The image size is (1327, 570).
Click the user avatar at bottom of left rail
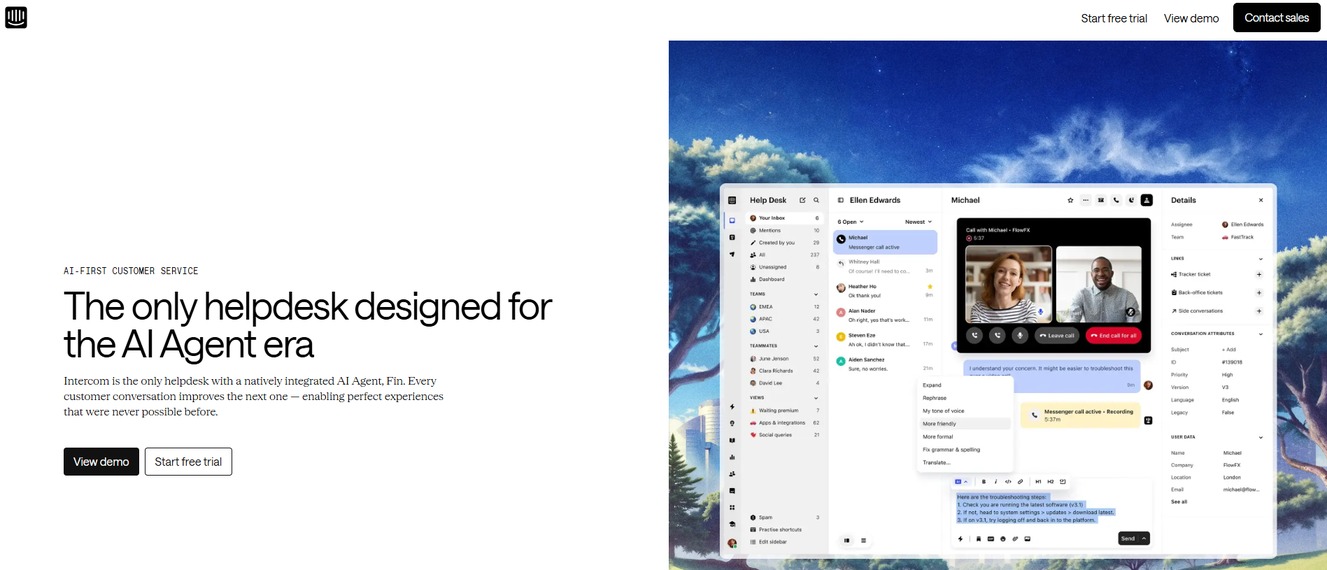tap(732, 543)
